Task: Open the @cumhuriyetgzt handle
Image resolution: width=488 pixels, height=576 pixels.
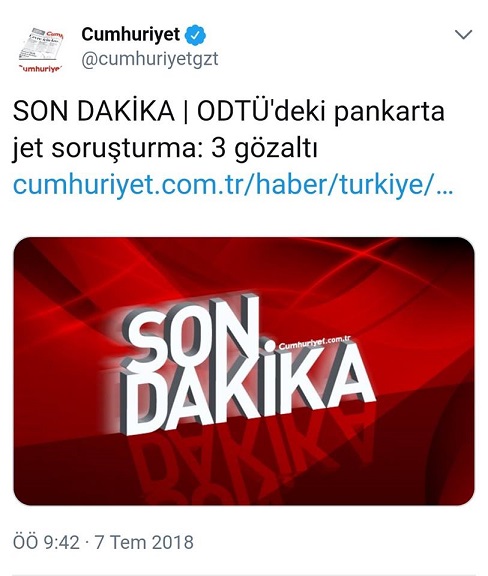Action: click(x=150, y=60)
